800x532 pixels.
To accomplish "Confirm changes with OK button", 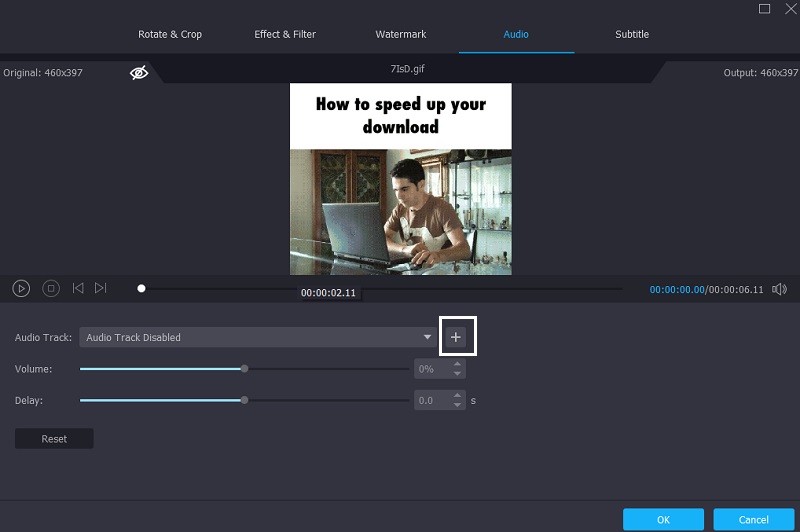I will [x=663, y=520].
